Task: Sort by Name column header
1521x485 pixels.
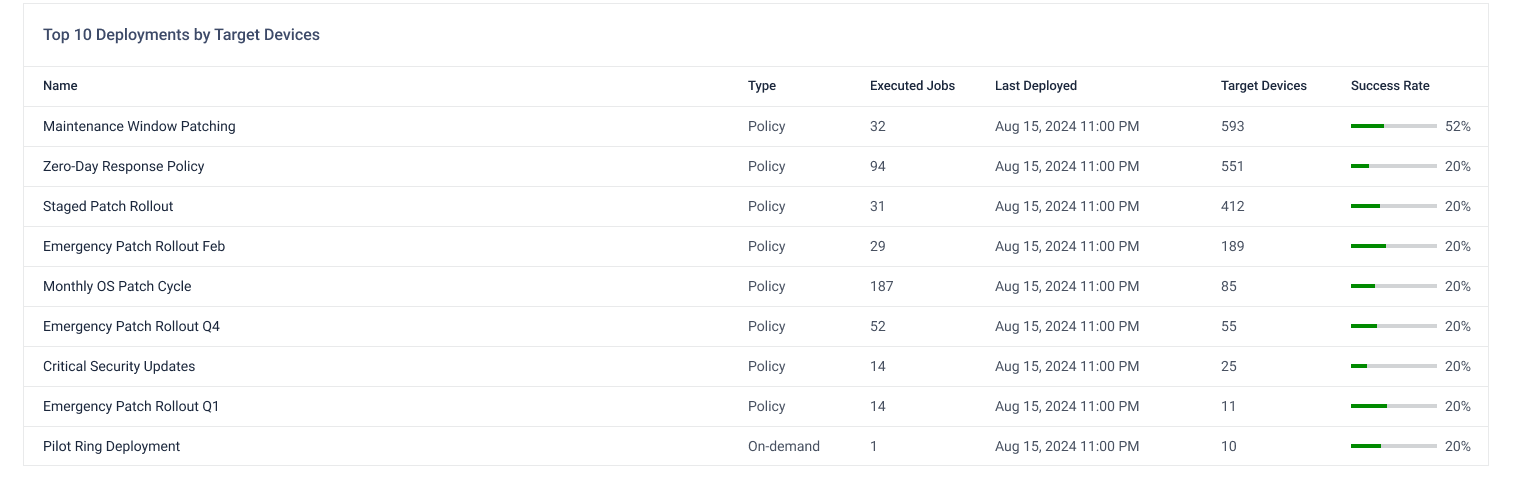Action: click(60, 86)
